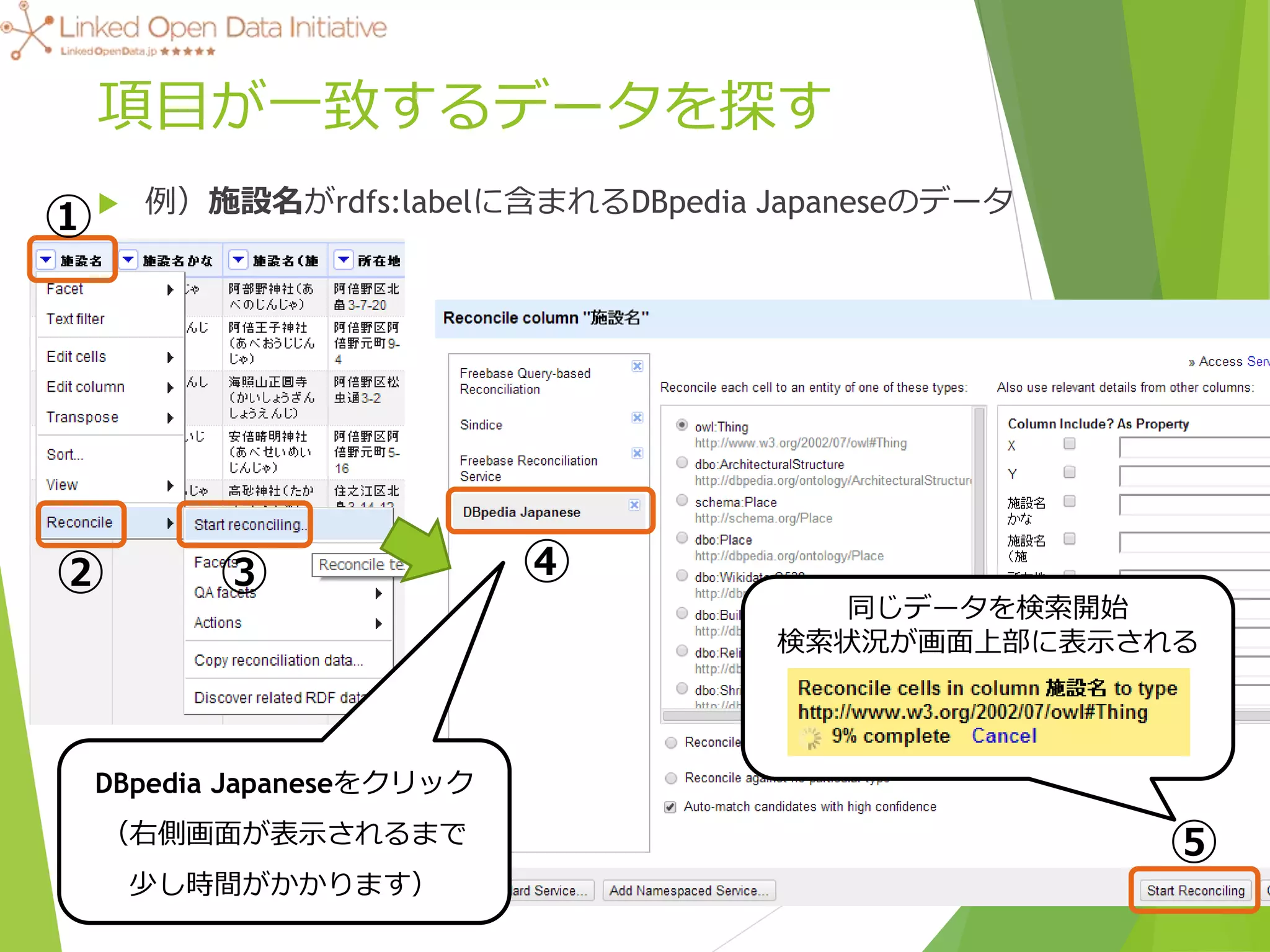Cancel the reconciliation in progress
Viewport: 1270px width, 952px height.
1003,736
